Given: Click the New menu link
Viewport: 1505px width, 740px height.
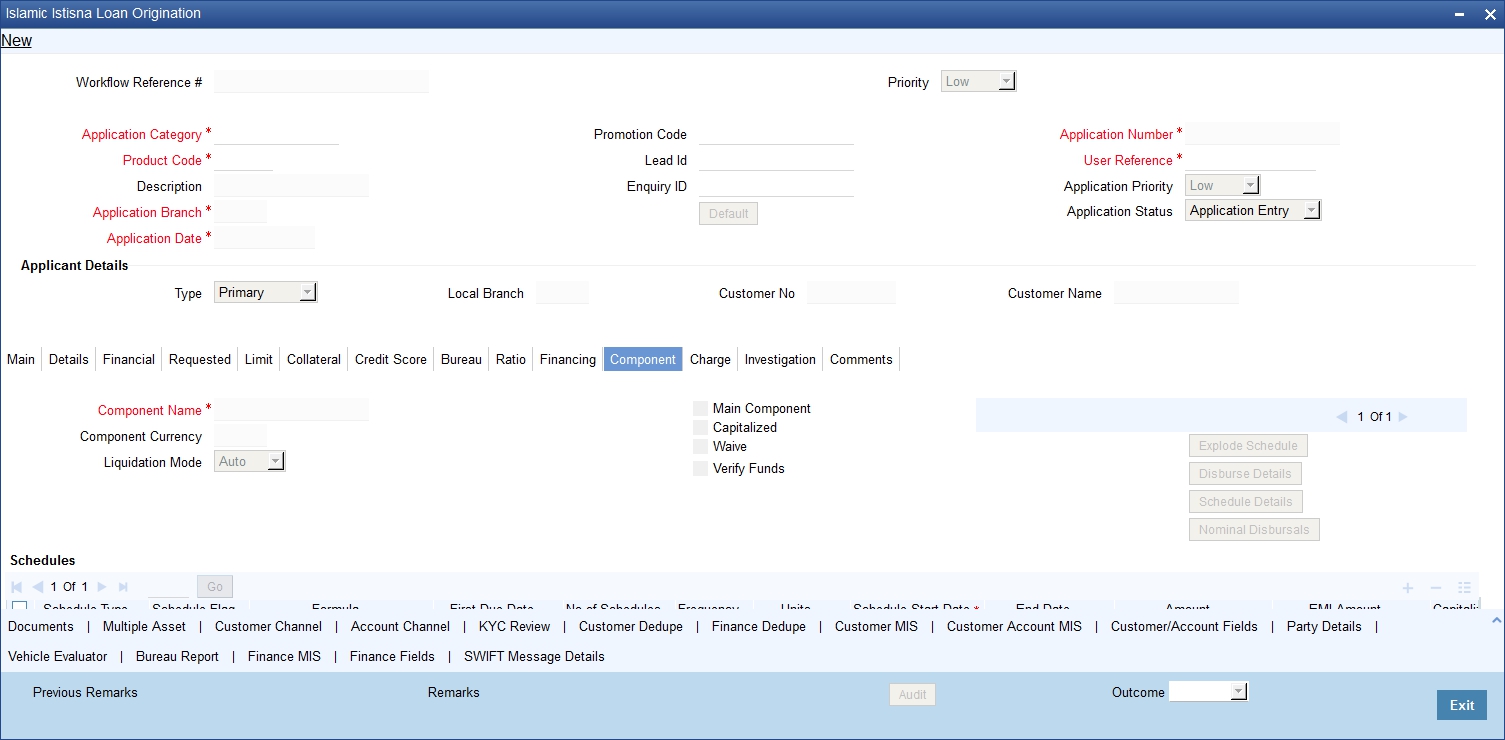Looking at the screenshot, I should [16, 41].
